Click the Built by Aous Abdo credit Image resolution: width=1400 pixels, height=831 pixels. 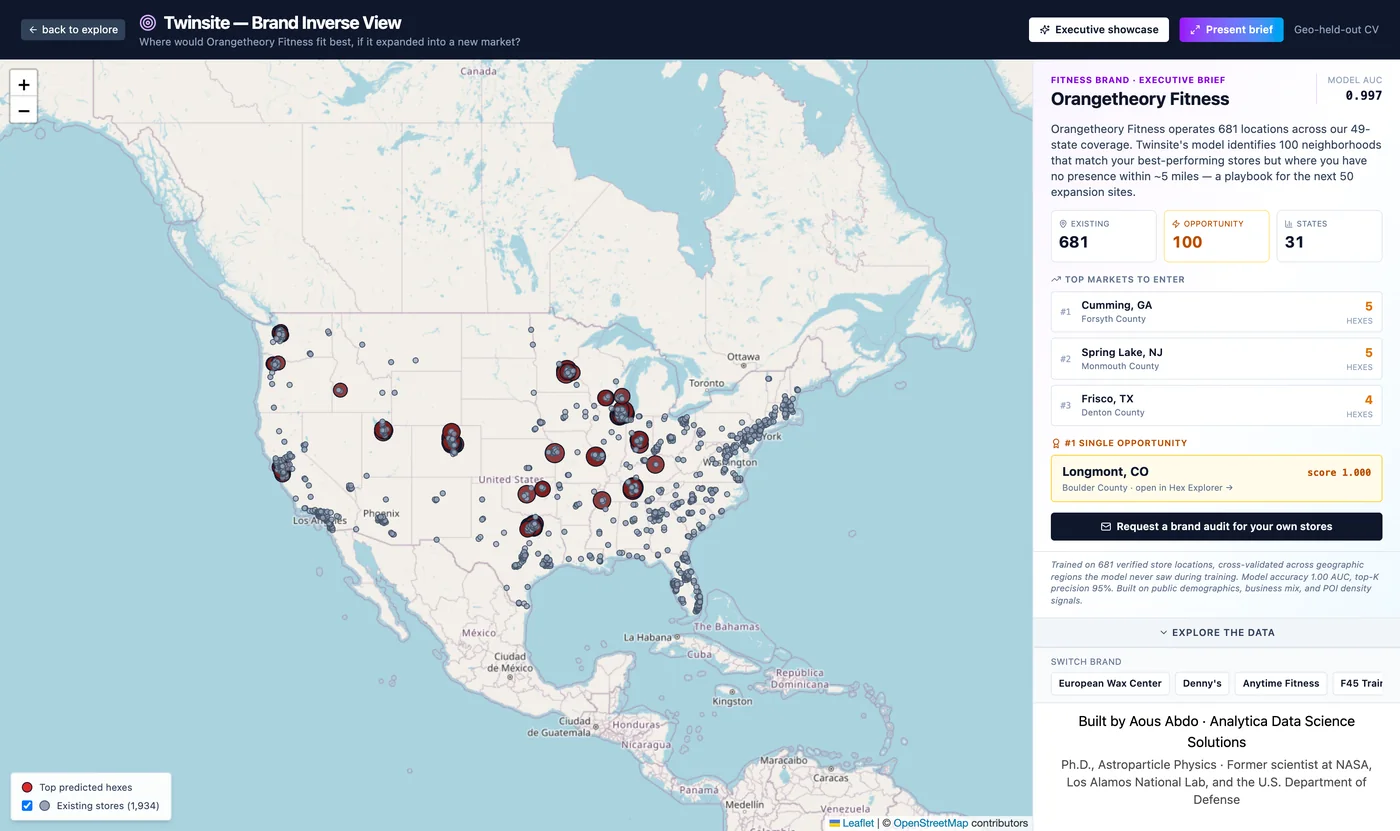(1216, 731)
